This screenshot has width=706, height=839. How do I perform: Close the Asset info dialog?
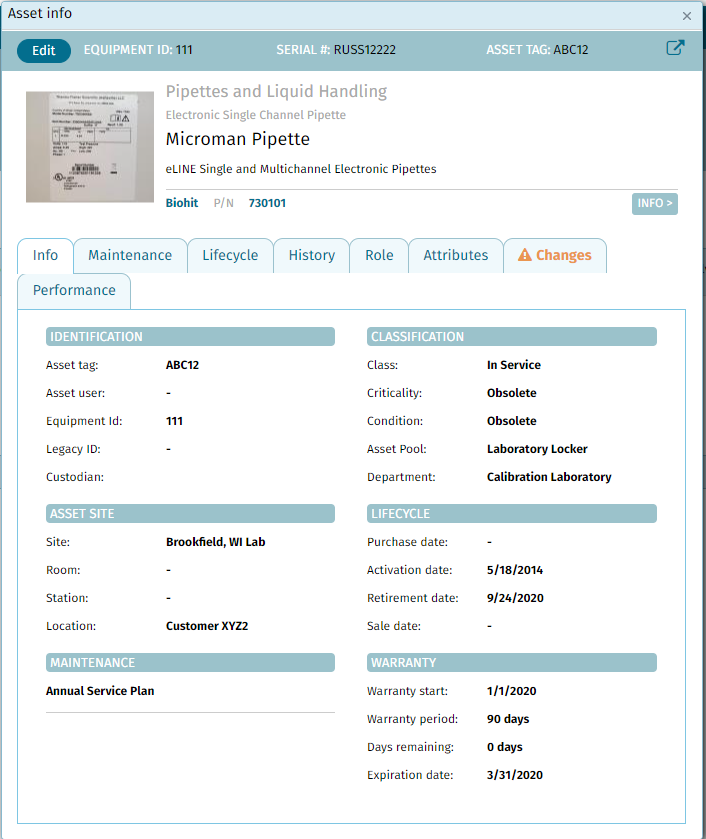coord(687,16)
